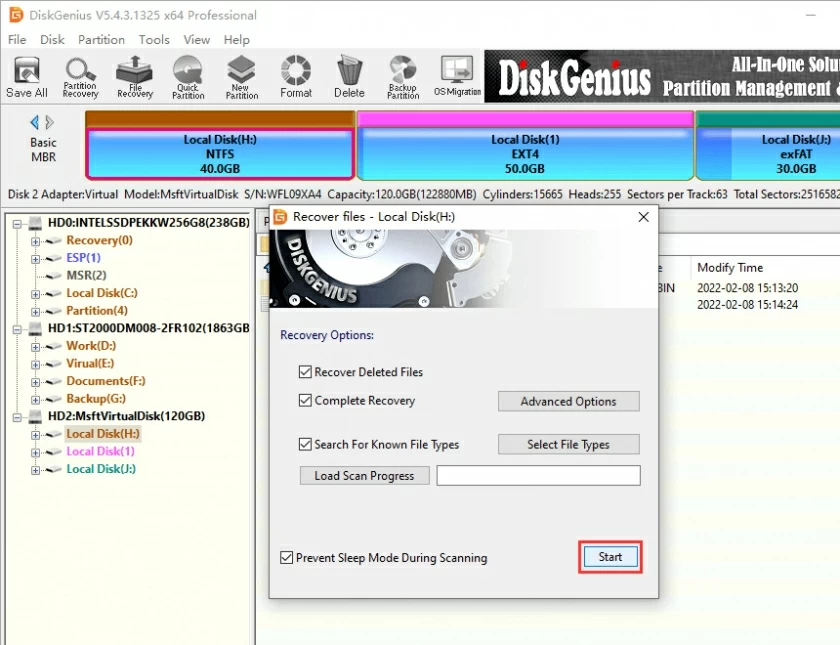Image resolution: width=840 pixels, height=645 pixels.
Task: Open the Backup Partition tool
Action: click(402, 75)
